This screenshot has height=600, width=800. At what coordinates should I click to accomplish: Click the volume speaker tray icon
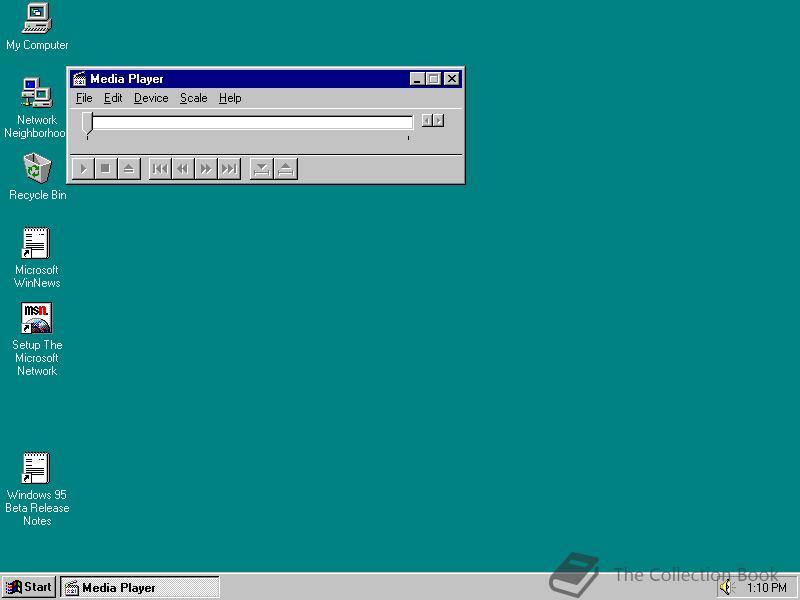coord(726,588)
